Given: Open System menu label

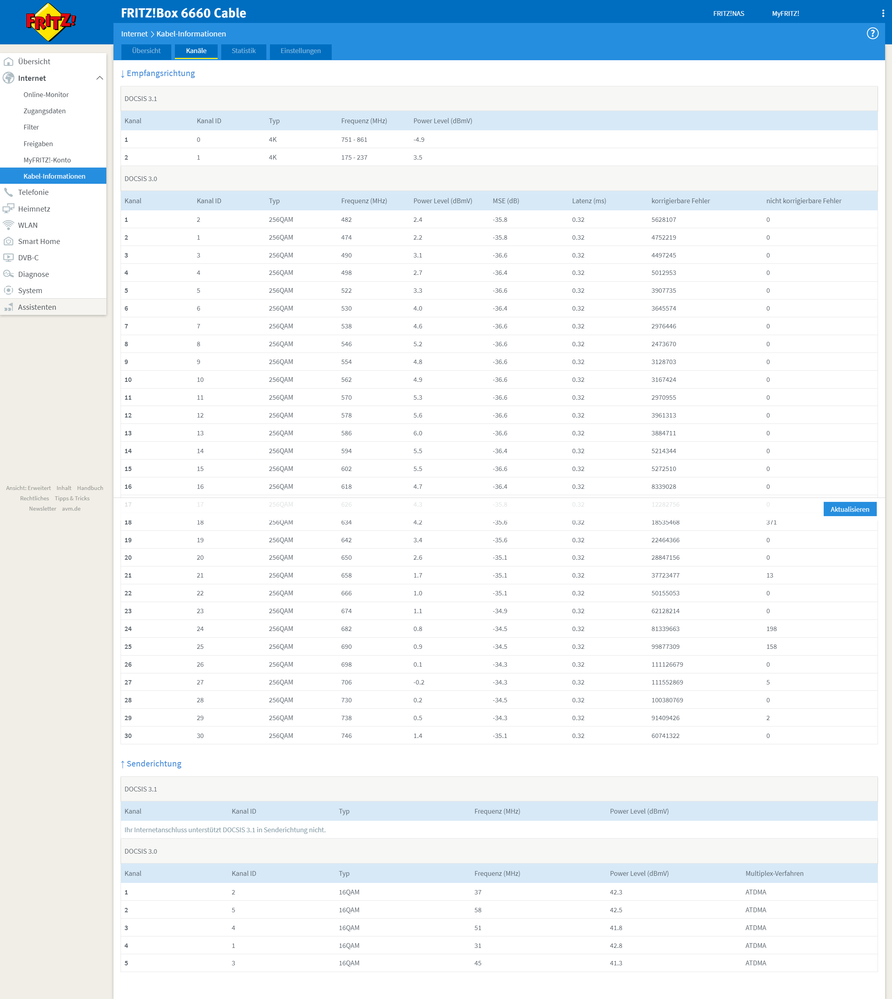Looking at the screenshot, I should (30, 291).
